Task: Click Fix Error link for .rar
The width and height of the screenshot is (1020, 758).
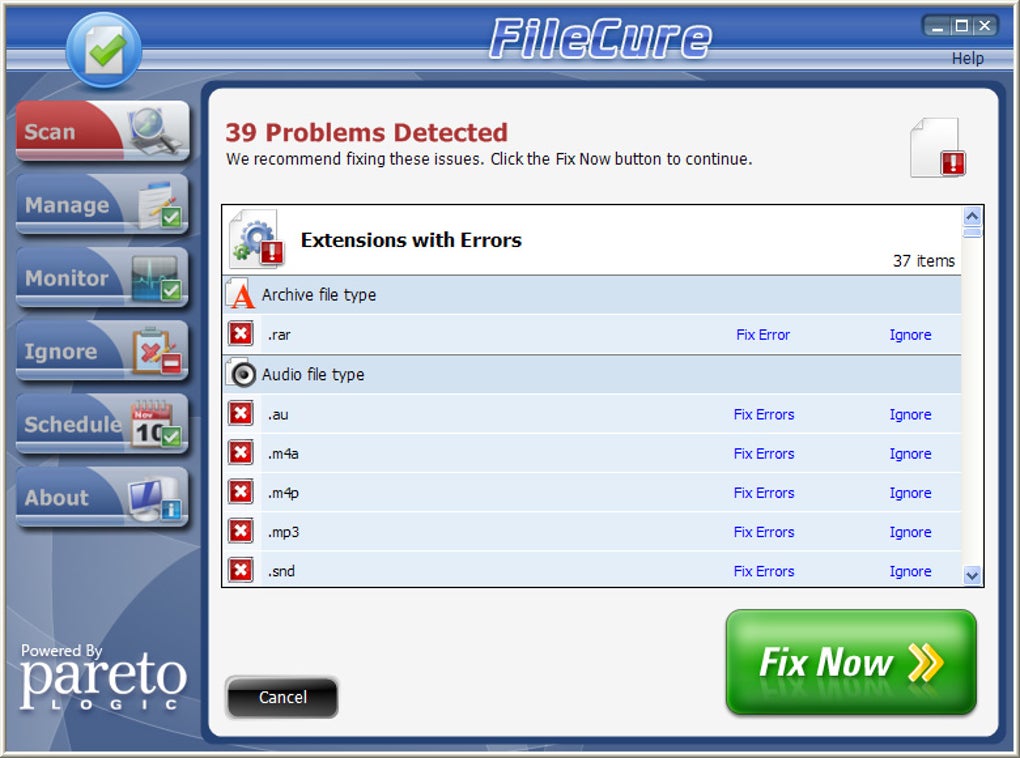Action: (x=763, y=335)
